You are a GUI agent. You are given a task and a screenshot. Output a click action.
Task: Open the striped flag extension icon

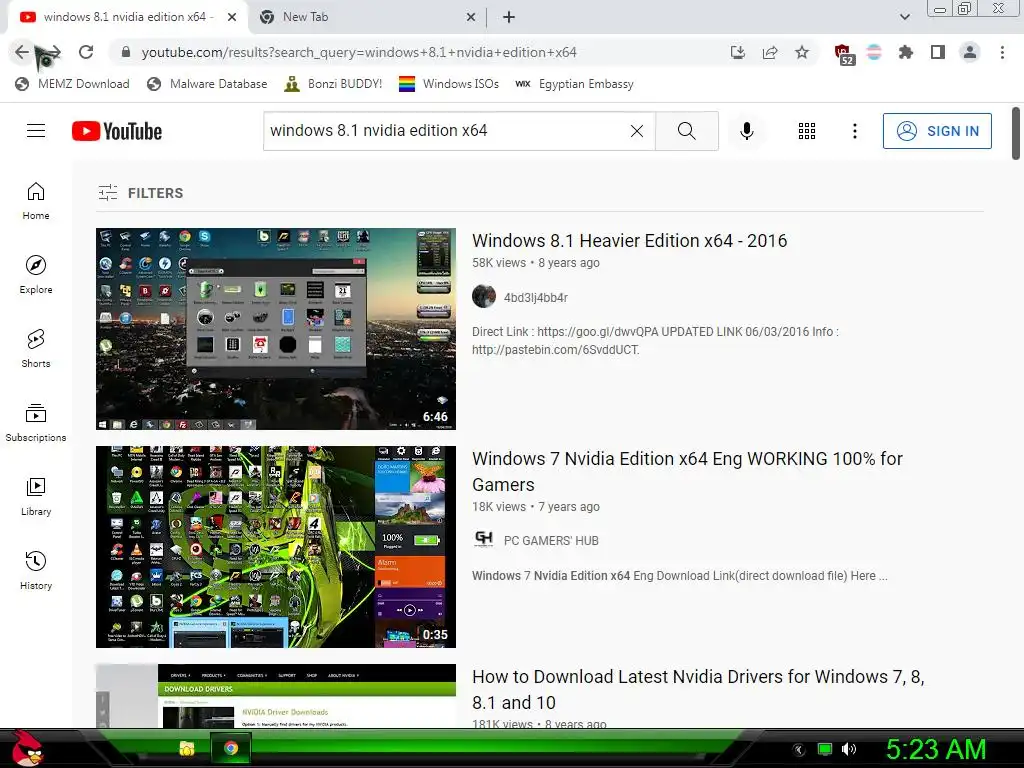coord(874,52)
